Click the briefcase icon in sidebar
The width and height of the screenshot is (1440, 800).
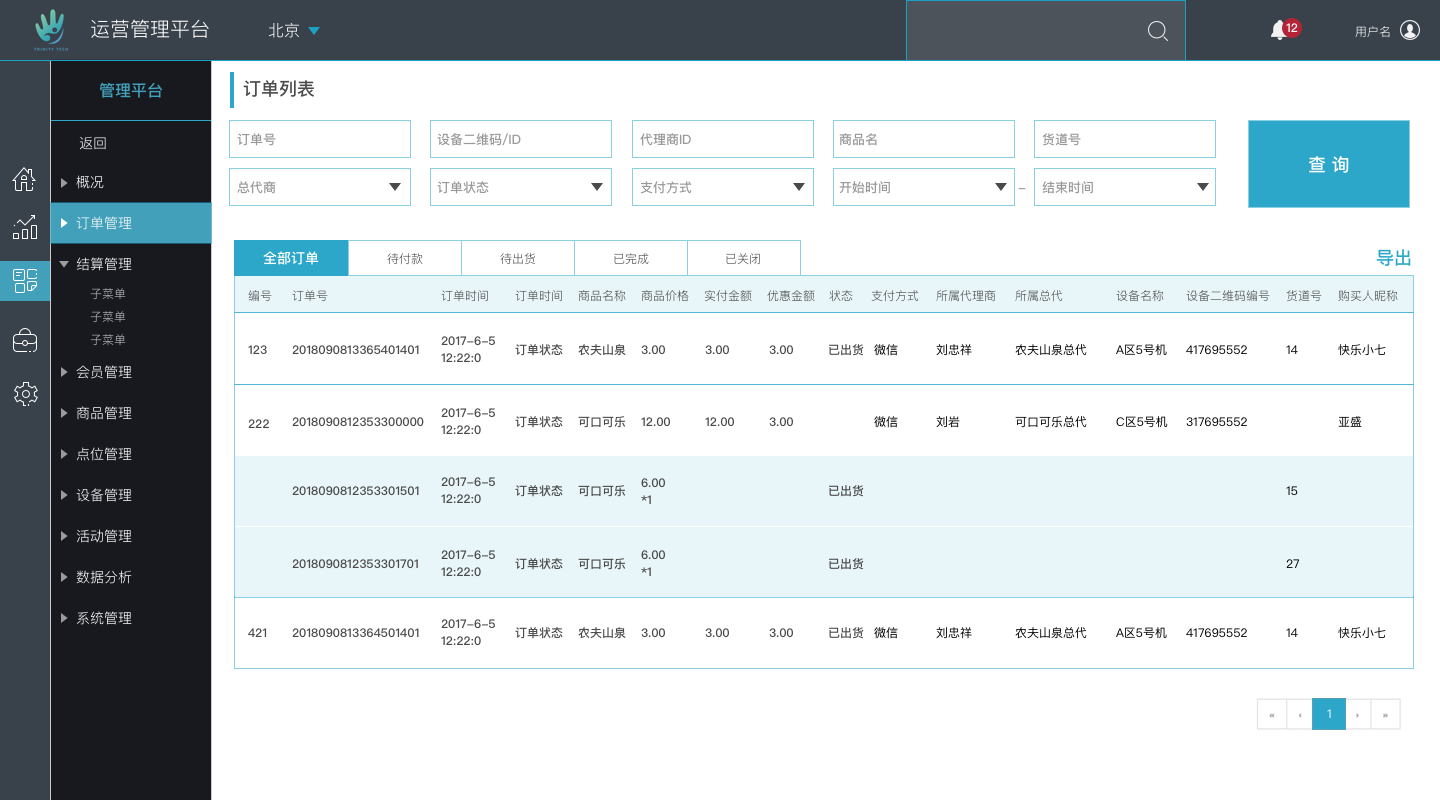click(25, 341)
